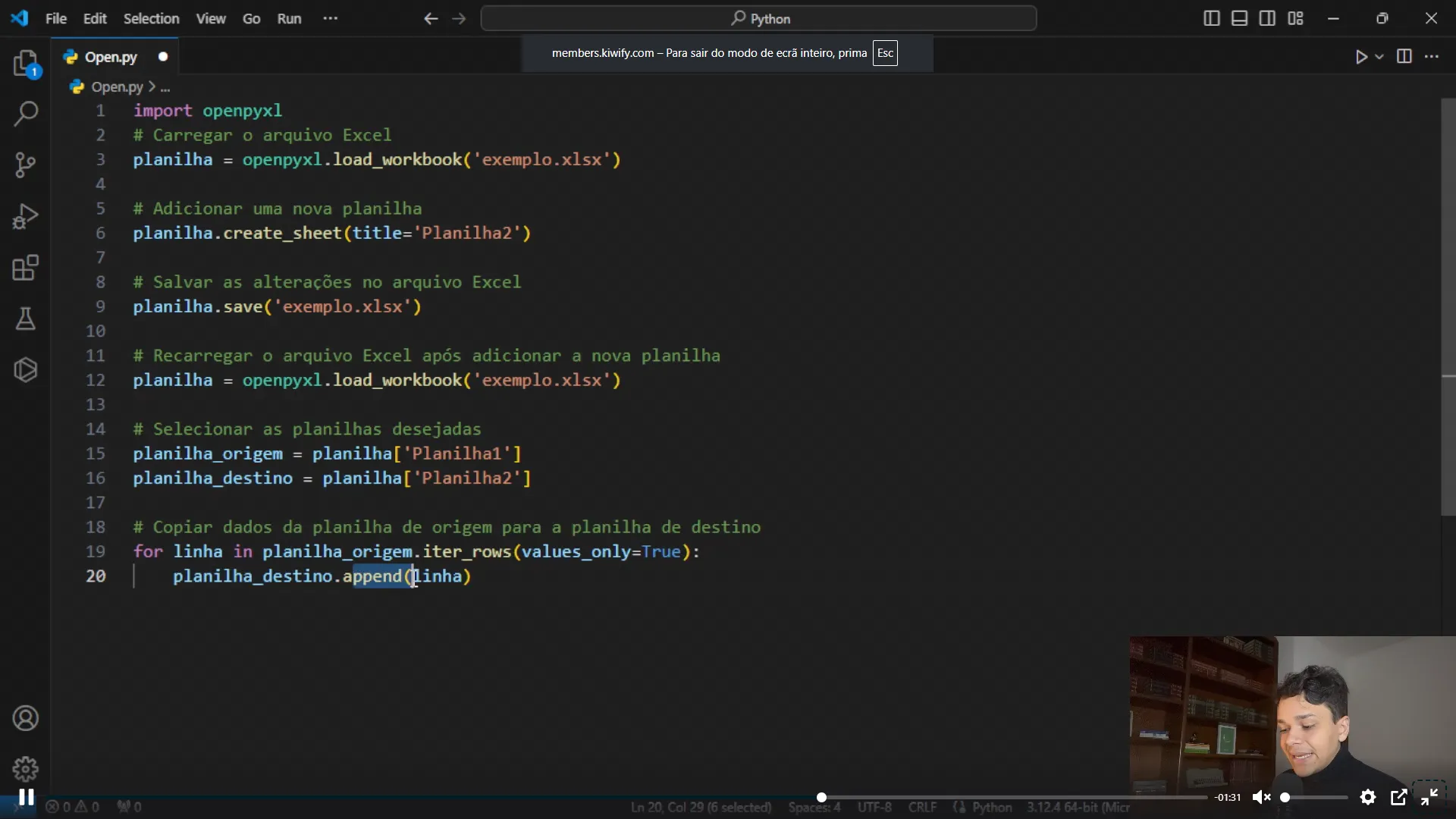
Task: Open Run and Debug view
Action: (x=26, y=216)
